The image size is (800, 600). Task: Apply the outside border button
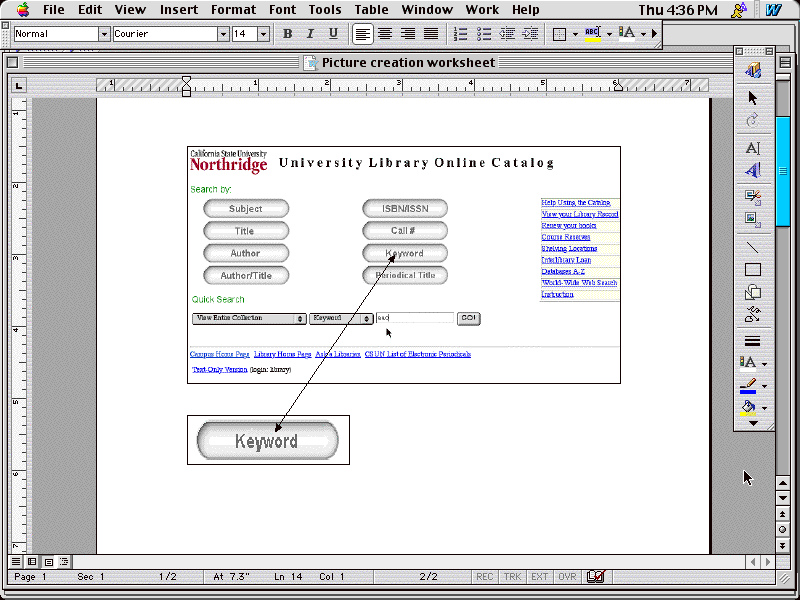[x=560, y=34]
